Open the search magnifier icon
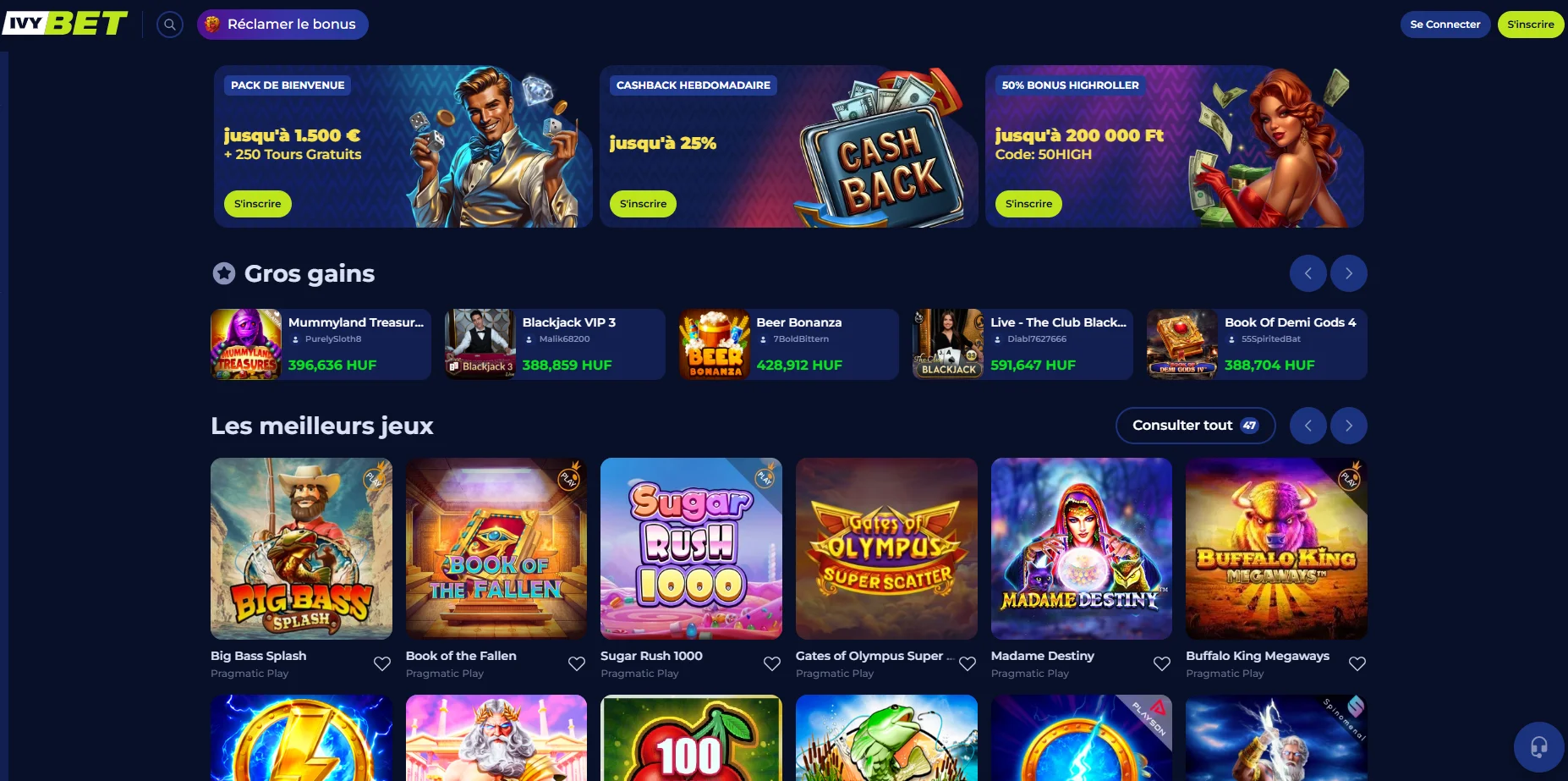 [170, 25]
